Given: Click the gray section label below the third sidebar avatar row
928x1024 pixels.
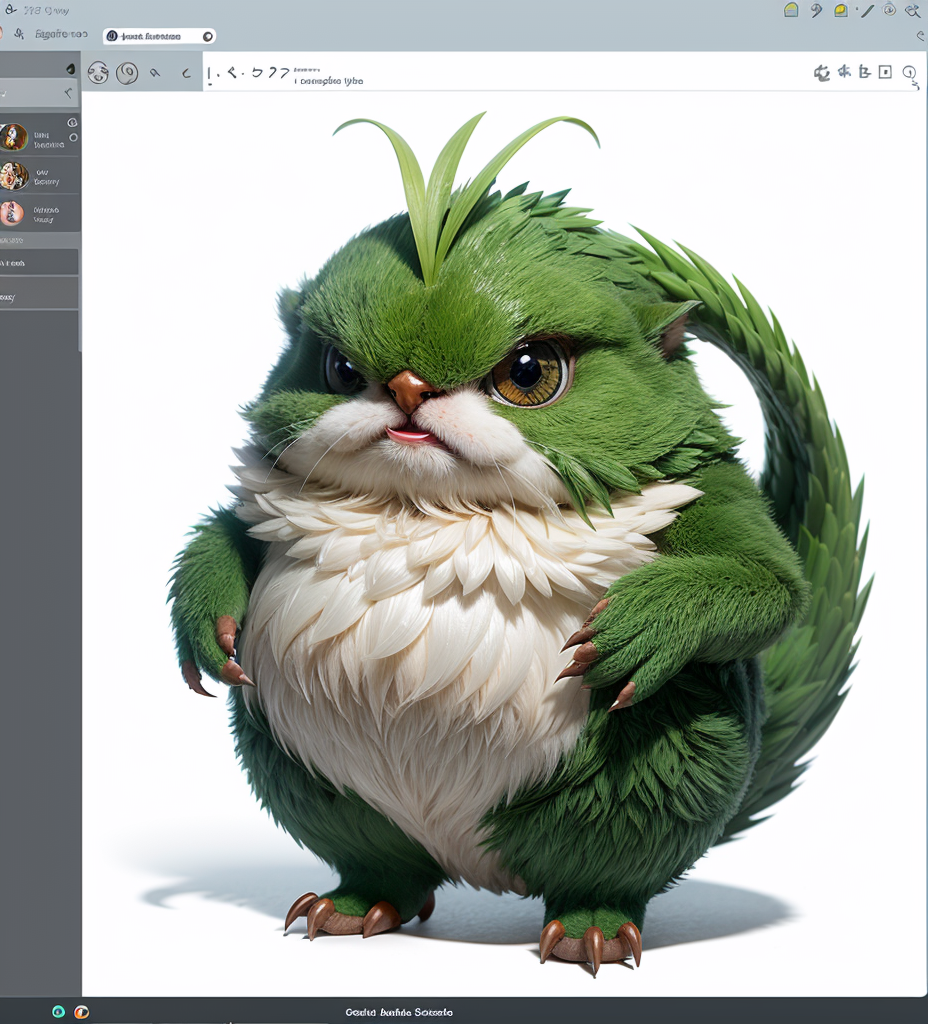Looking at the screenshot, I should click(x=11, y=240).
